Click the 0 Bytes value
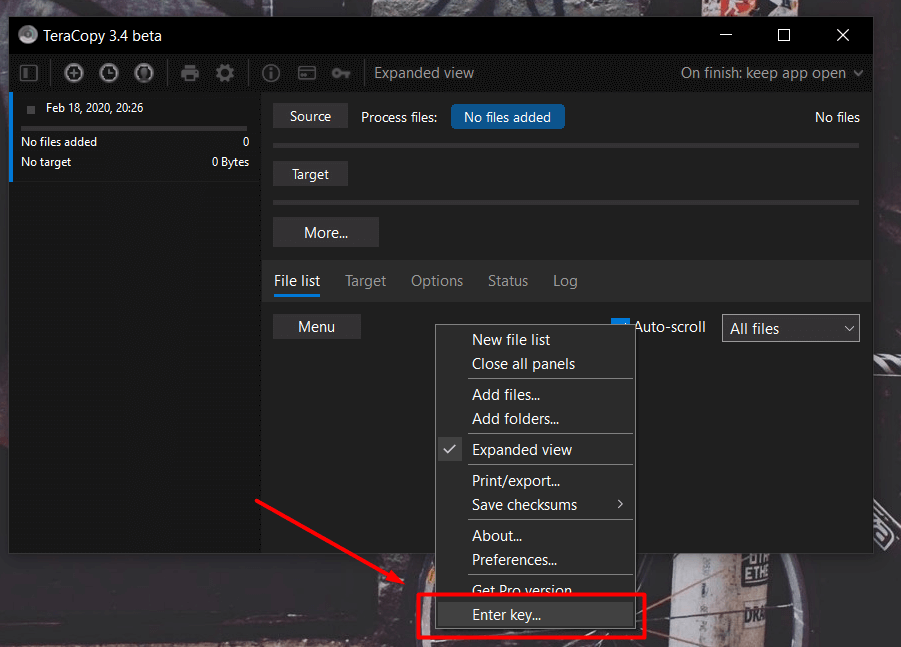The image size is (901, 647). [x=230, y=162]
